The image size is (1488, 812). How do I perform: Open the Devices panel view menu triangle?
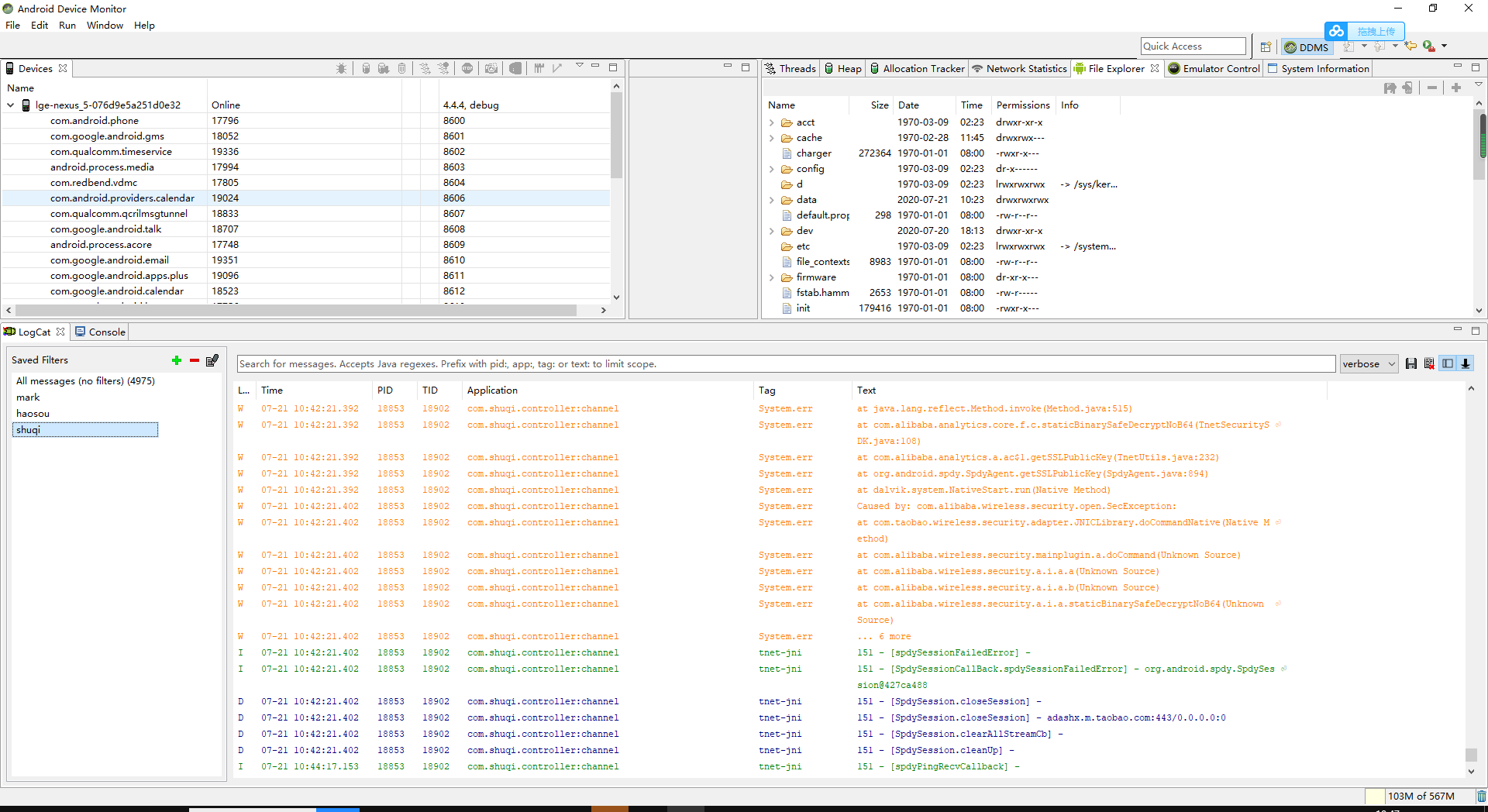[x=579, y=67]
